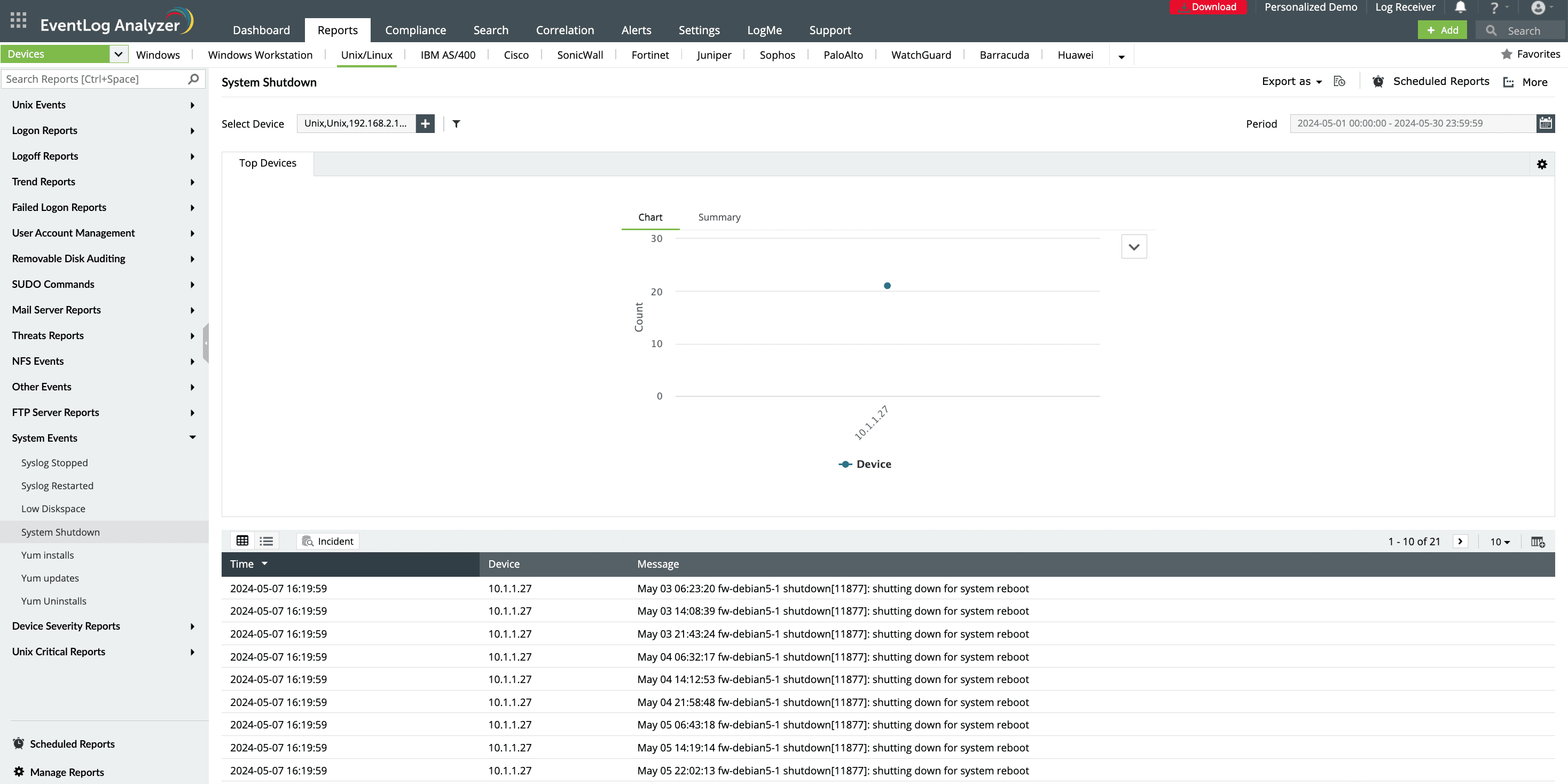Switch to list view layout
1568x784 pixels.
(266, 540)
